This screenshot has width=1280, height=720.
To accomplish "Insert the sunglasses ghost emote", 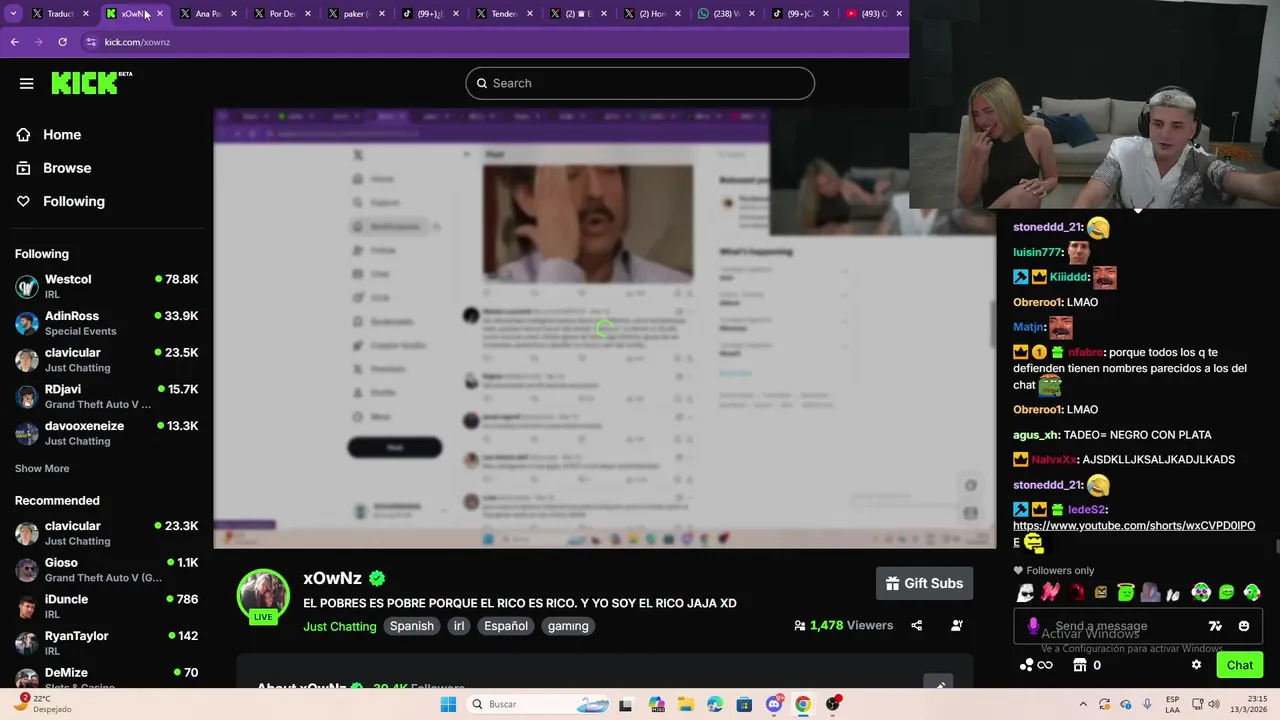I will tap(1025, 593).
